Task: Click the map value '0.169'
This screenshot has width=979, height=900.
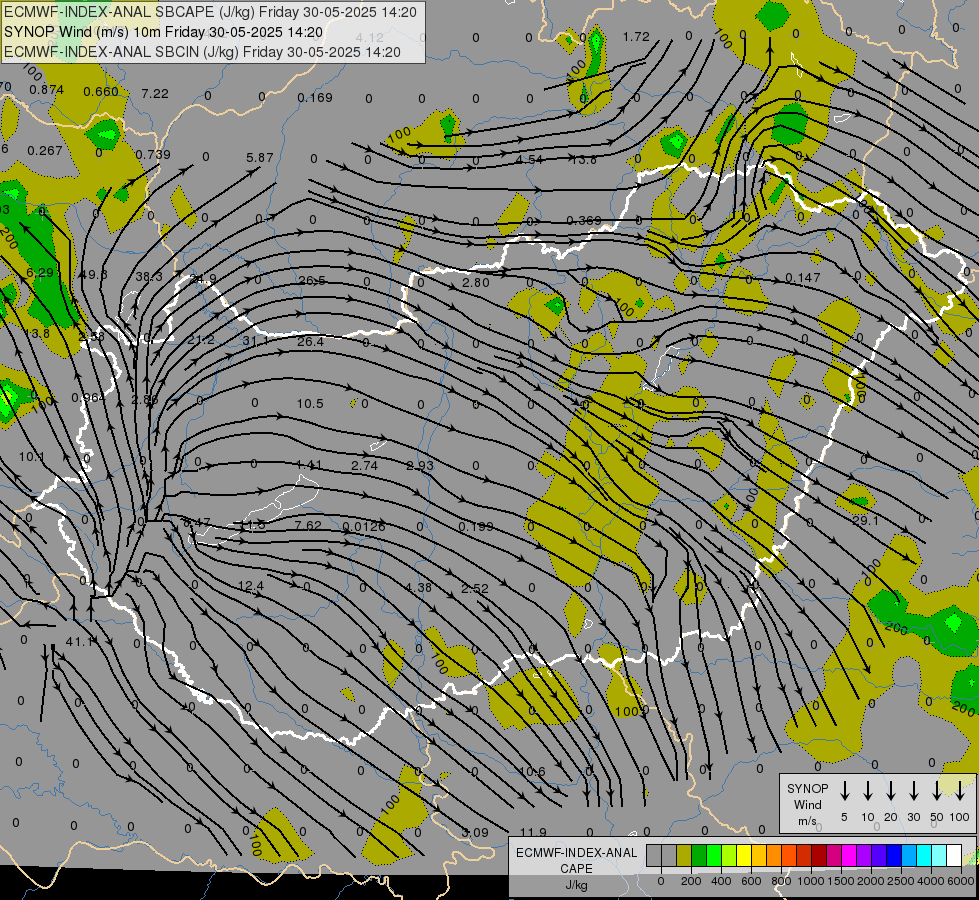Action: (x=315, y=97)
